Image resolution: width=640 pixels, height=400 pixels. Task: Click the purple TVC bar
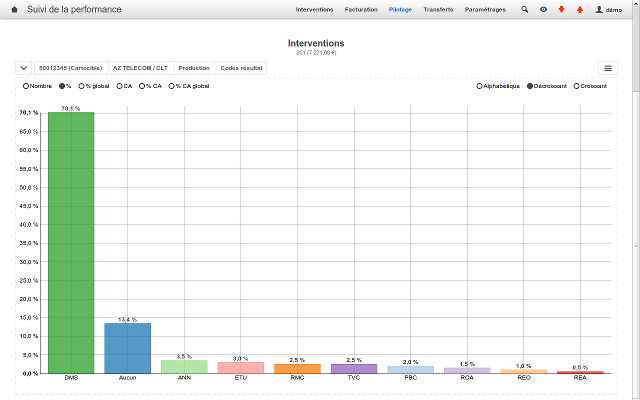coord(354,369)
